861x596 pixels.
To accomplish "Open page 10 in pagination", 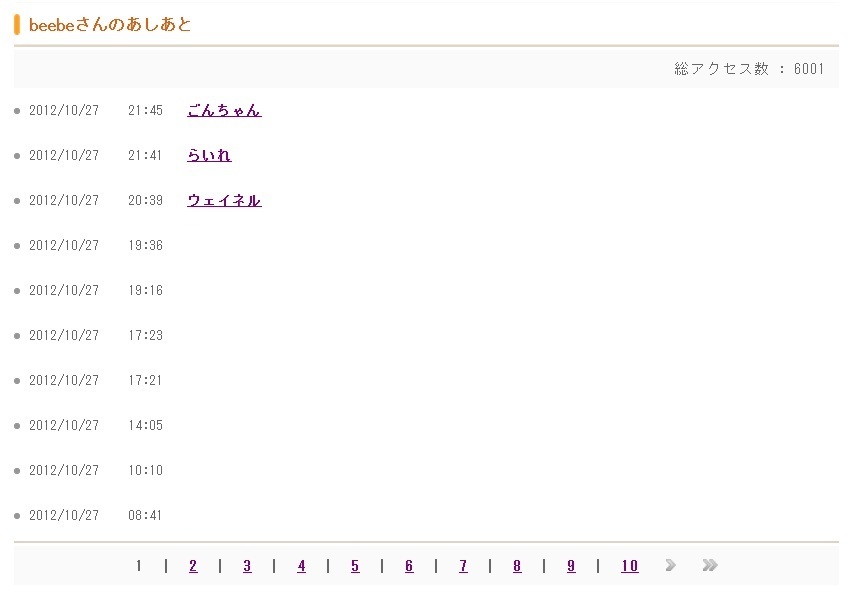I will click(629, 567).
